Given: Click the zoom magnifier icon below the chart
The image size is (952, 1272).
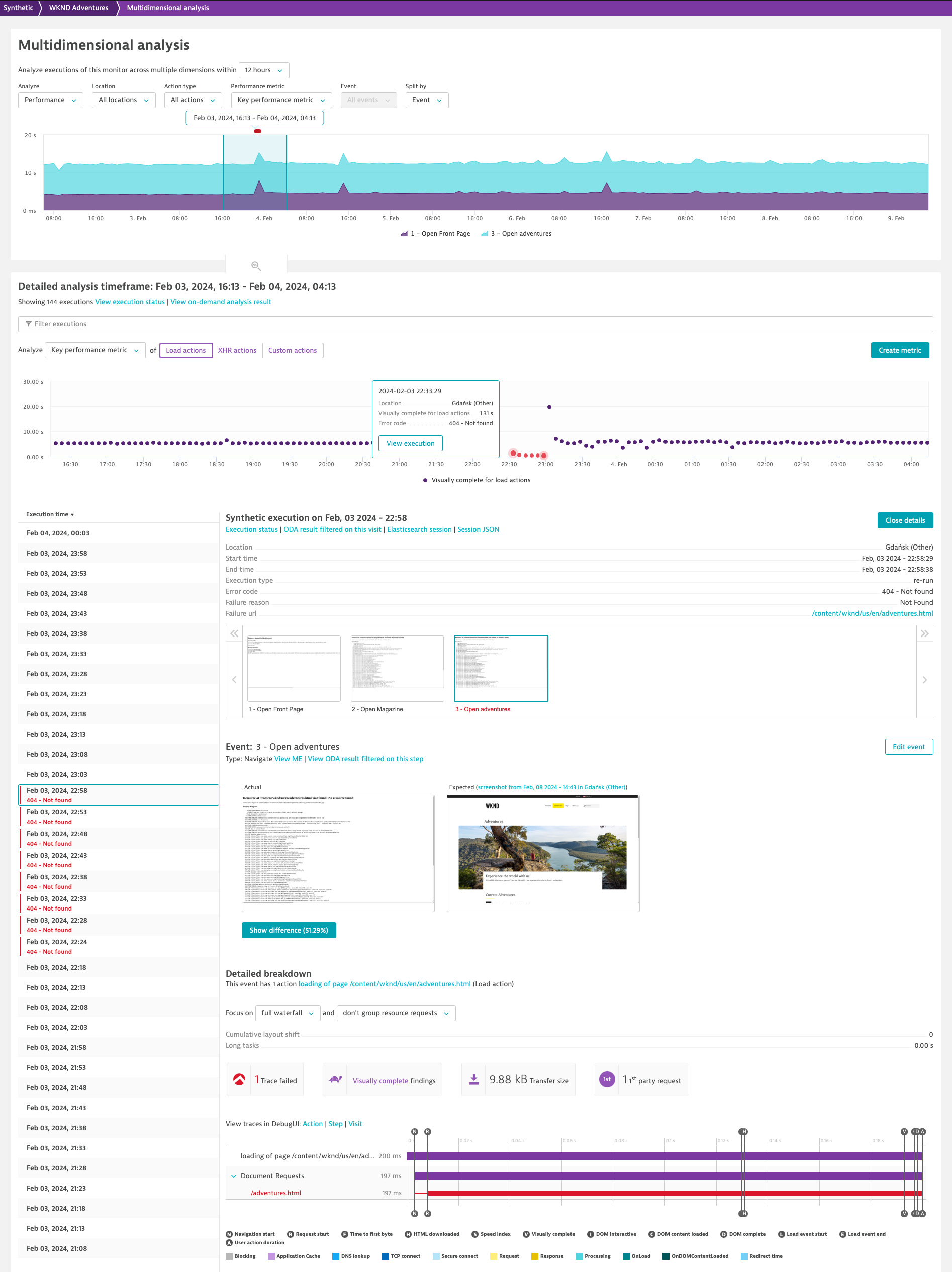Looking at the screenshot, I should pos(256,265).
